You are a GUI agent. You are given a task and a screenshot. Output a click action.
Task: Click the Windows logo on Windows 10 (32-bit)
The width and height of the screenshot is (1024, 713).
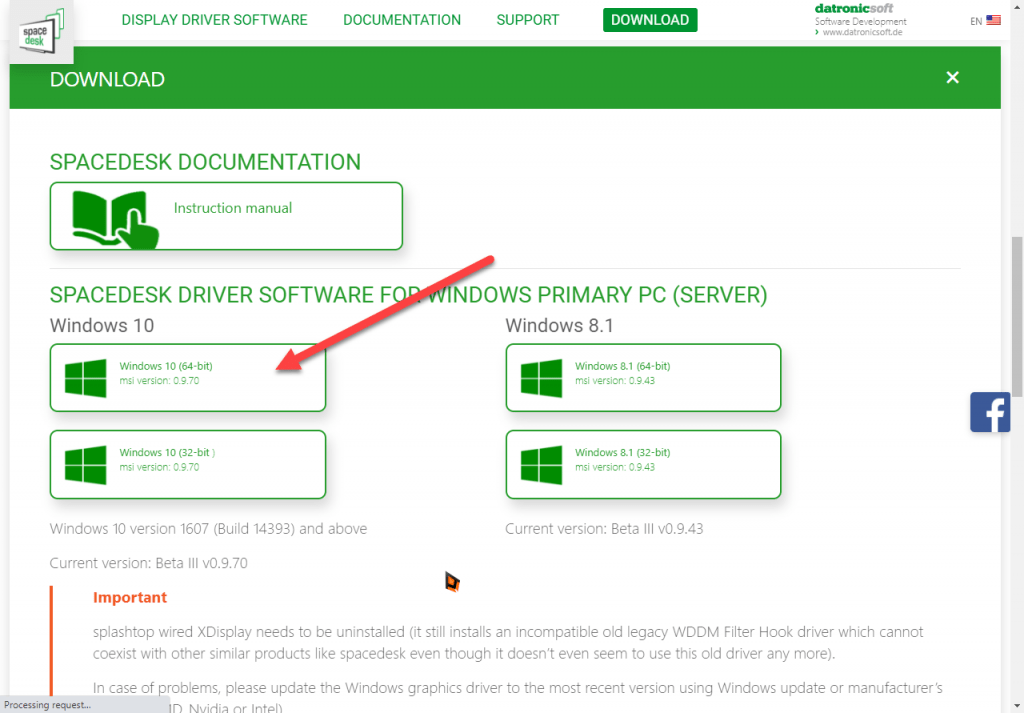(84, 464)
